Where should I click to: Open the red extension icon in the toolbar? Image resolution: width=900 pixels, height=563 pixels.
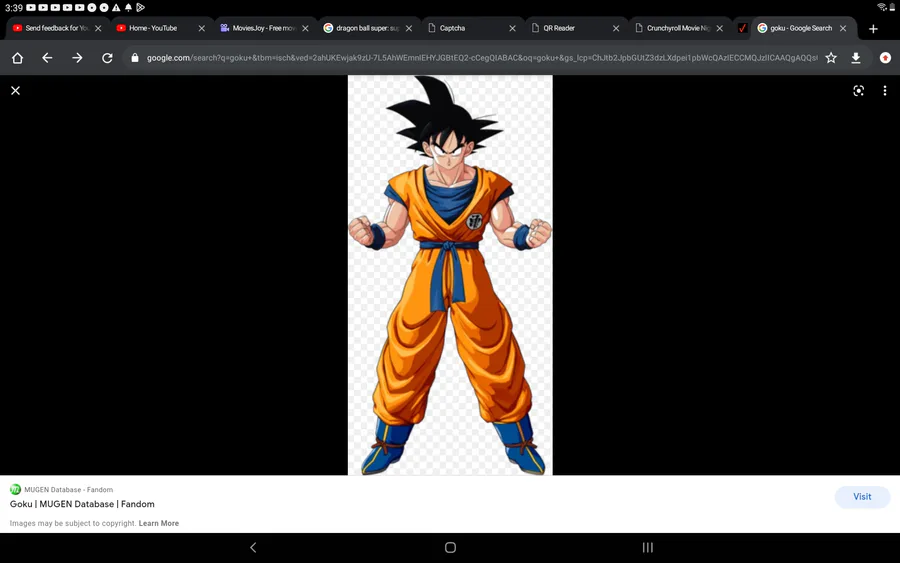(x=885, y=58)
